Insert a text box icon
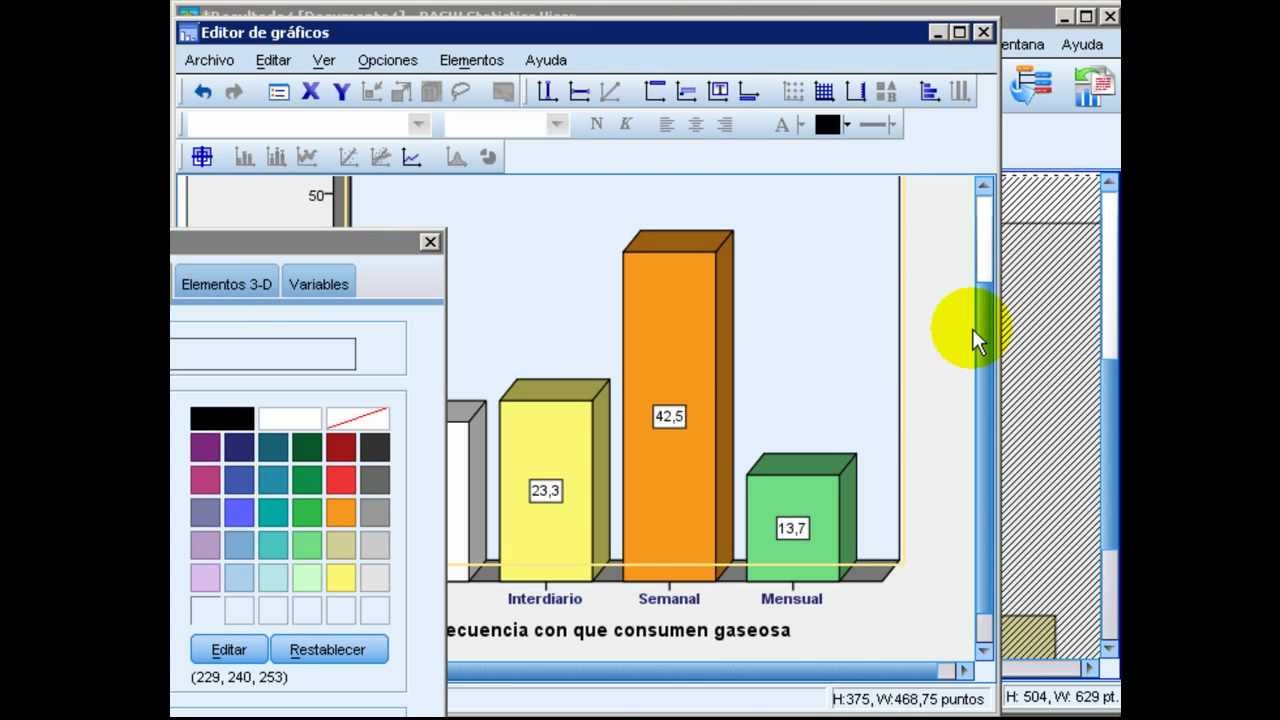1280x720 pixels. pyautogui.click(x=718, y=92)
